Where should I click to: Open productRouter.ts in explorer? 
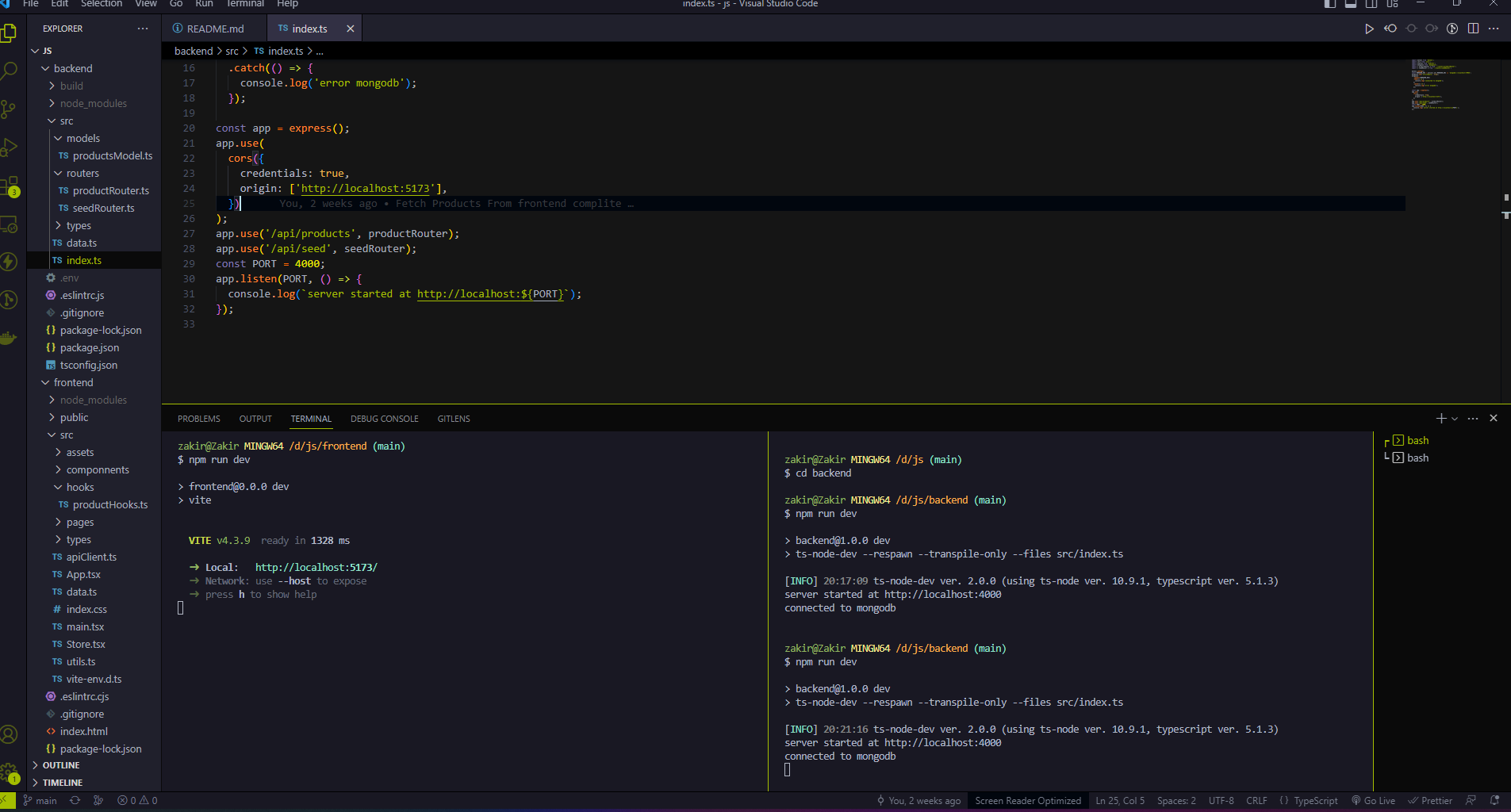point(111,190)
